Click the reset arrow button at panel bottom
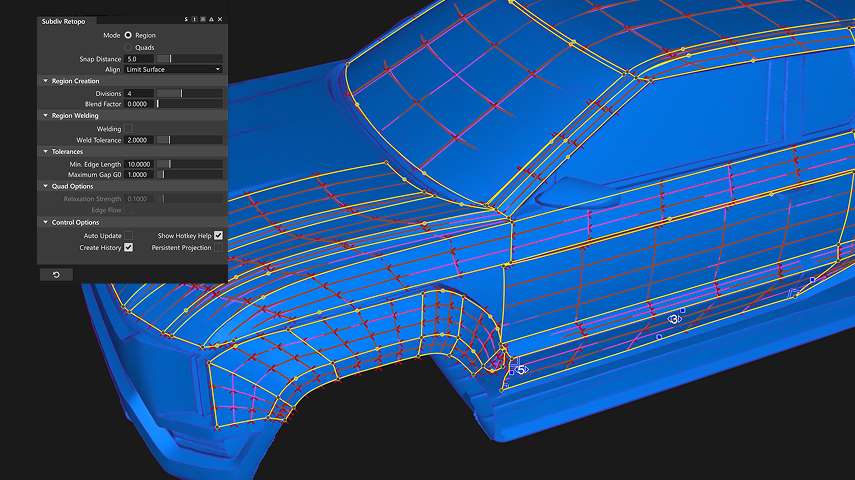855x480 pixels. [x=56, y=274]
